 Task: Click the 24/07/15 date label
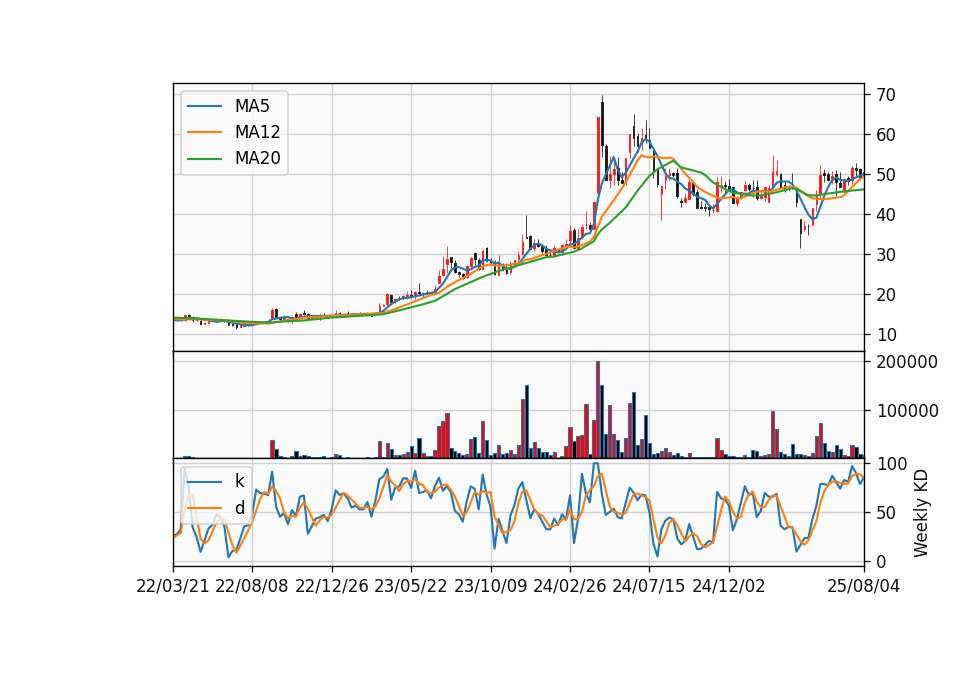(x=649, y=586)
